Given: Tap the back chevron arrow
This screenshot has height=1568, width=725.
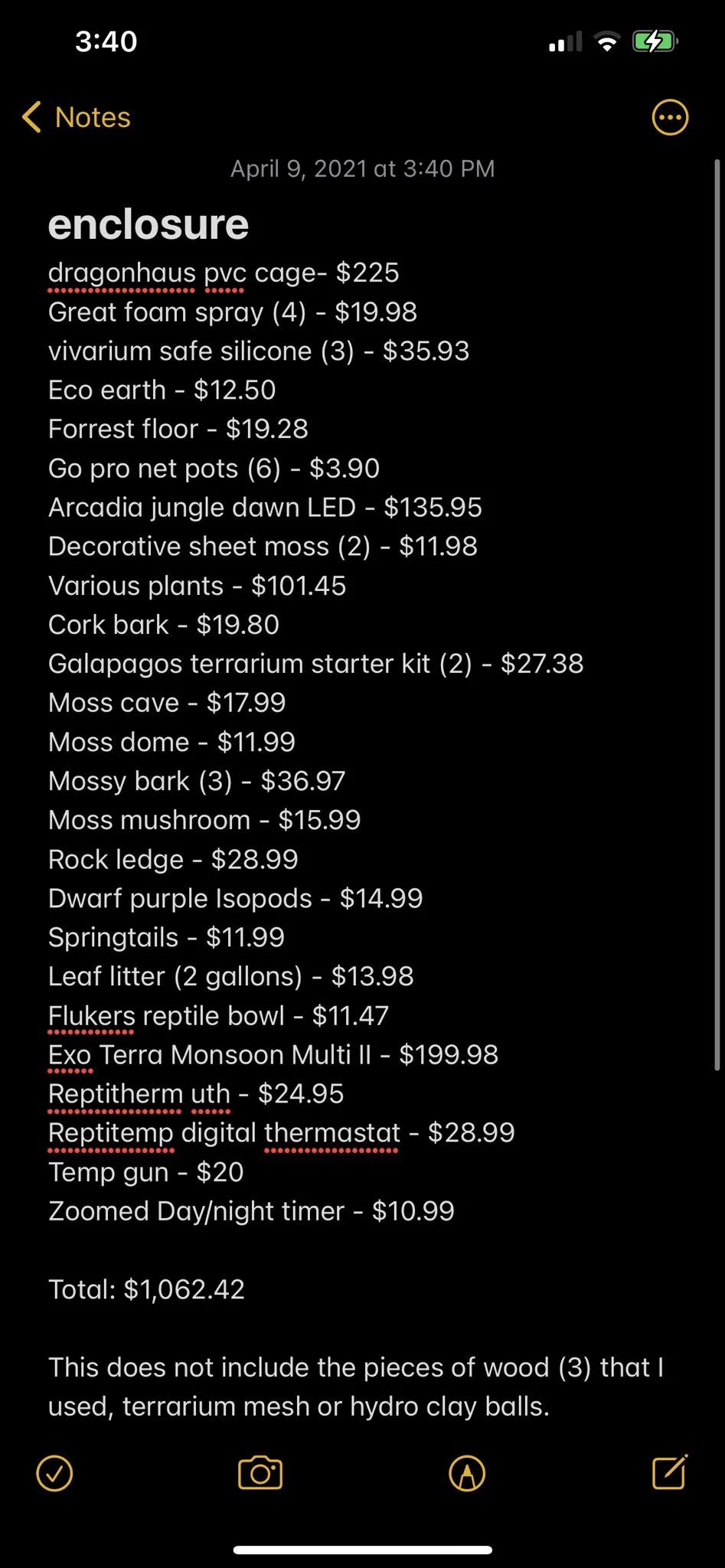Looking at the screenshot, I should click(31, 118).
